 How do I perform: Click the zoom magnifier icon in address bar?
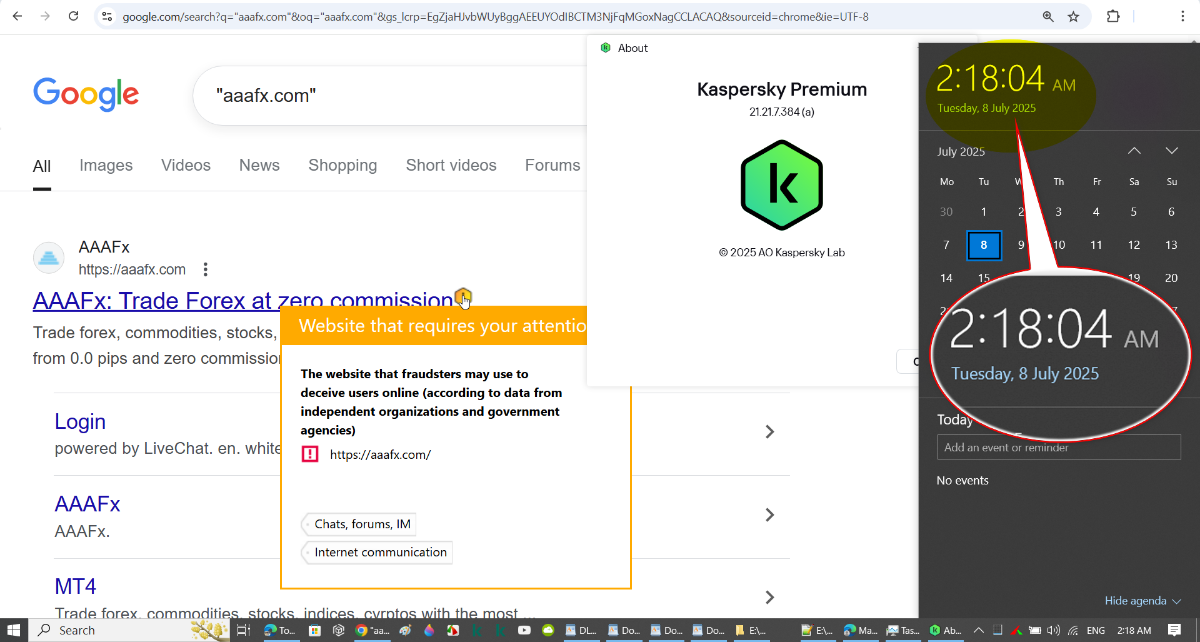(1048, 17)
